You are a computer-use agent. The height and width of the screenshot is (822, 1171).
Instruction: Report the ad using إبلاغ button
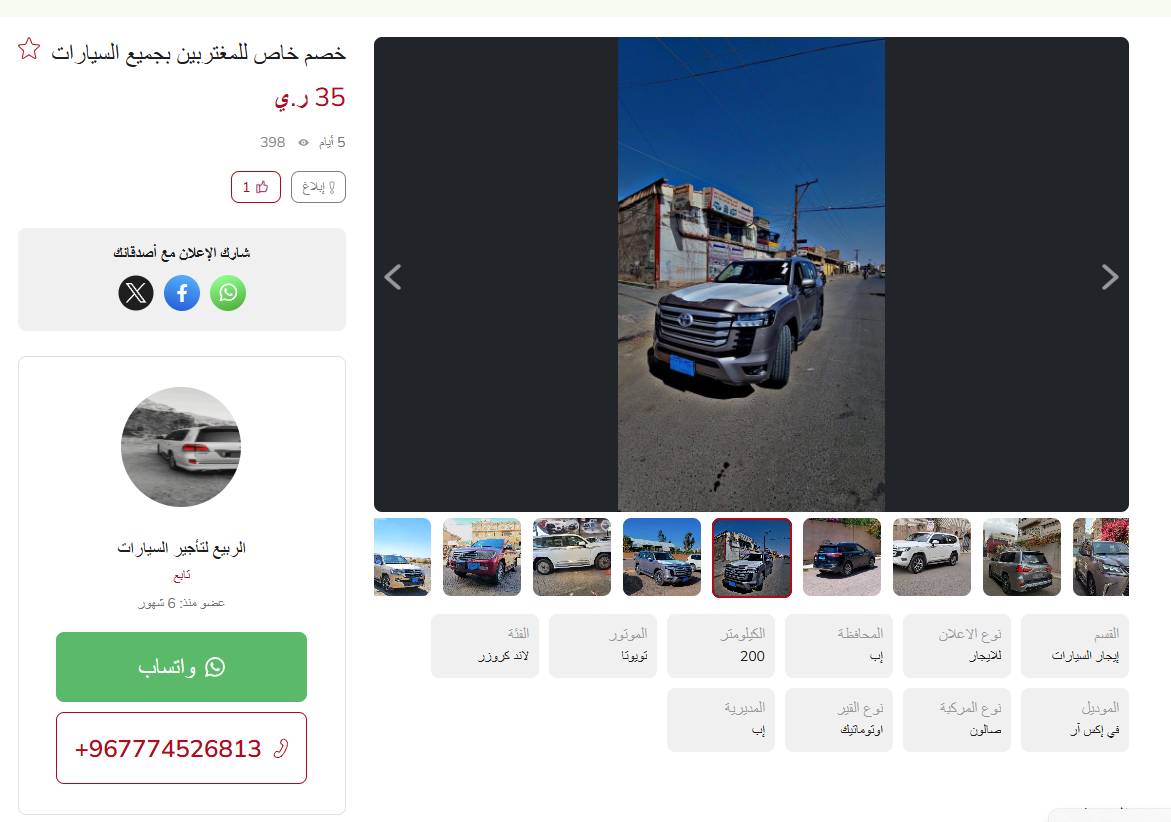tap(318, 187)
